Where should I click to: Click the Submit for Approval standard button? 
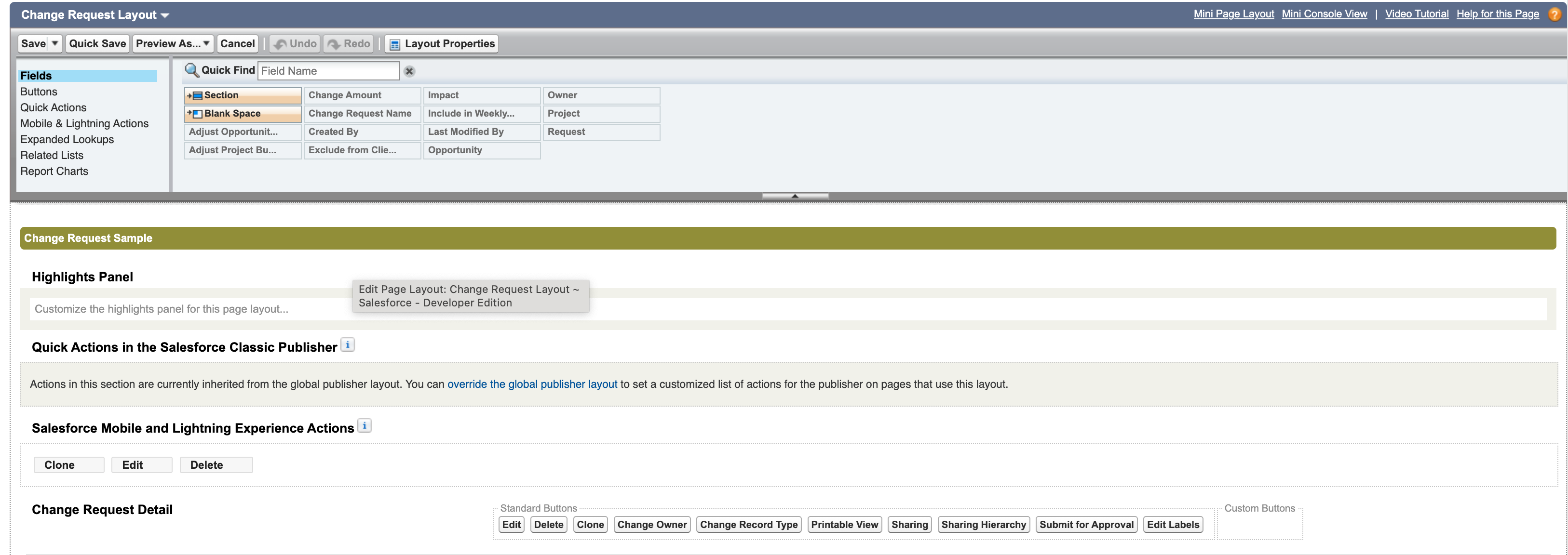(1086, 525)
